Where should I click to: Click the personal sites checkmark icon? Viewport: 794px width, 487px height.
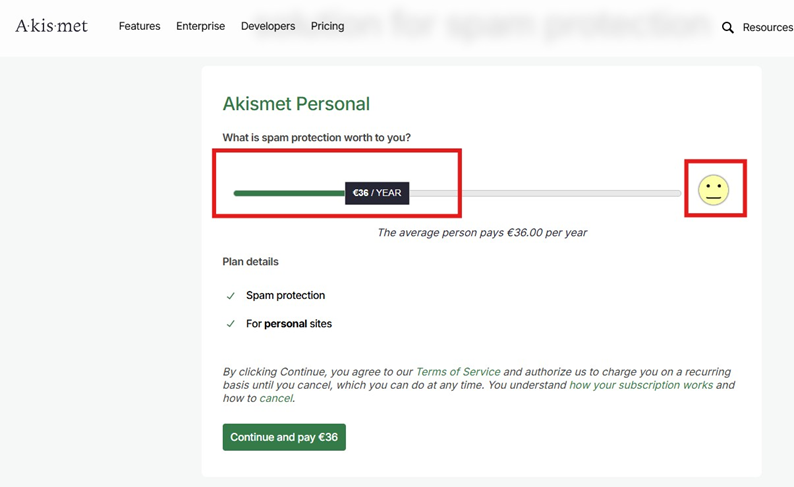coord(230,323)
